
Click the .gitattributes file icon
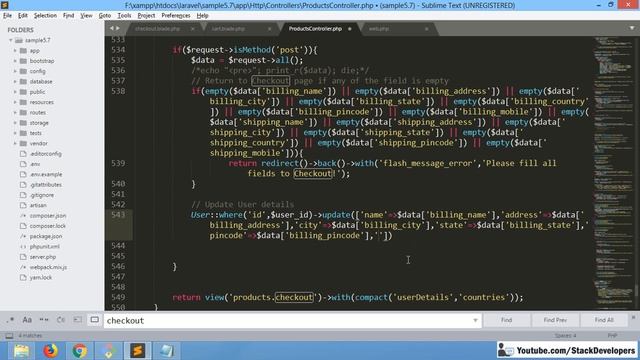click(x=23, y=184)
